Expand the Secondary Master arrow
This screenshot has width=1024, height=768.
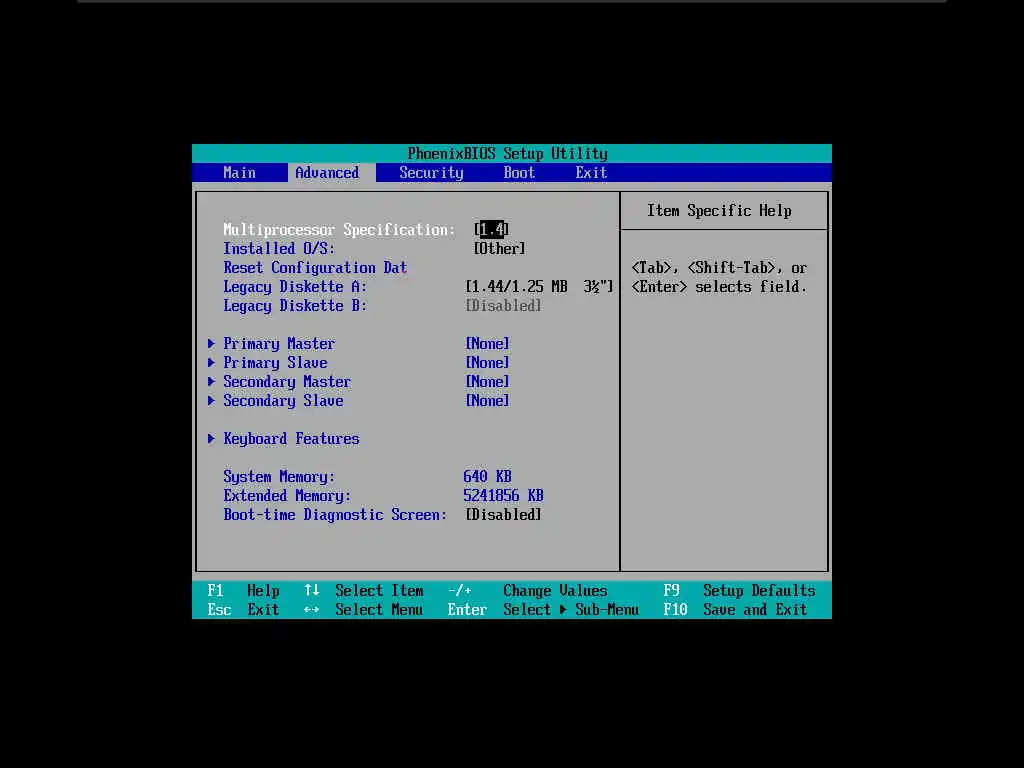click(211, 381)
